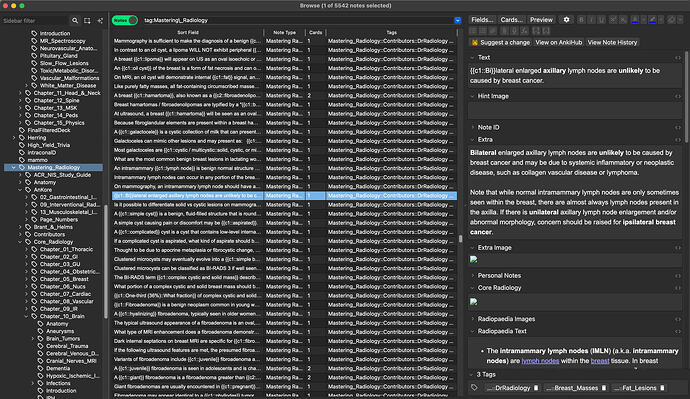Select Brain_Tumors tag in sidebar
This screenshot has width=690, height=399.
63,339
